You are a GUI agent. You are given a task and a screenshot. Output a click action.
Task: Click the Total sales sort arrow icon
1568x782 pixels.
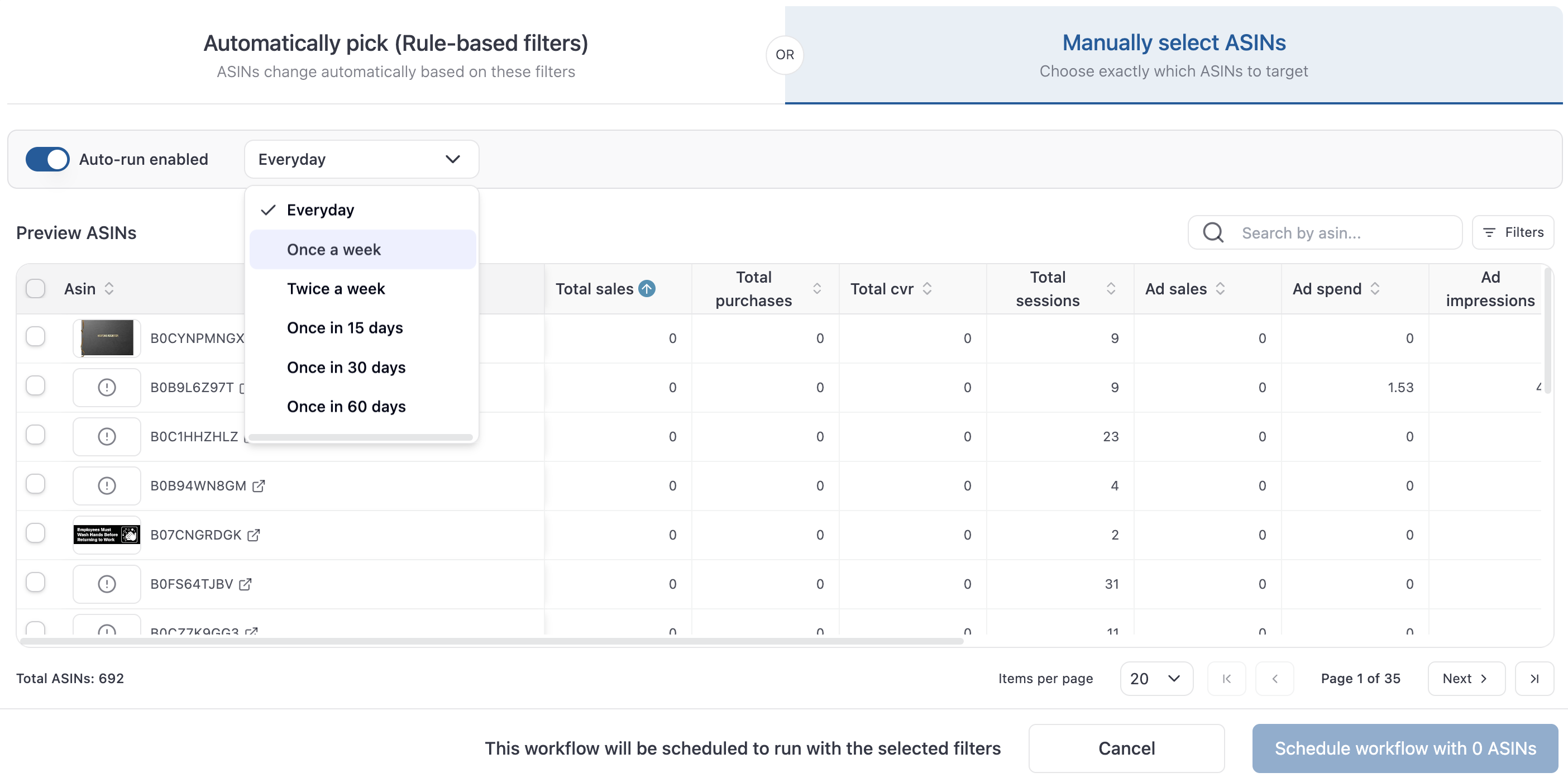(647, 289)
